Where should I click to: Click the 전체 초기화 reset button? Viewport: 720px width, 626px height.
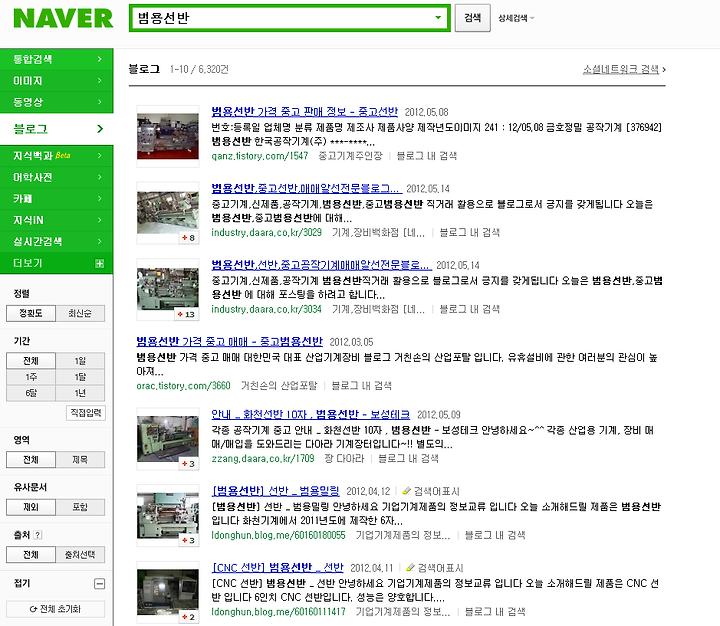click(56, 609)
